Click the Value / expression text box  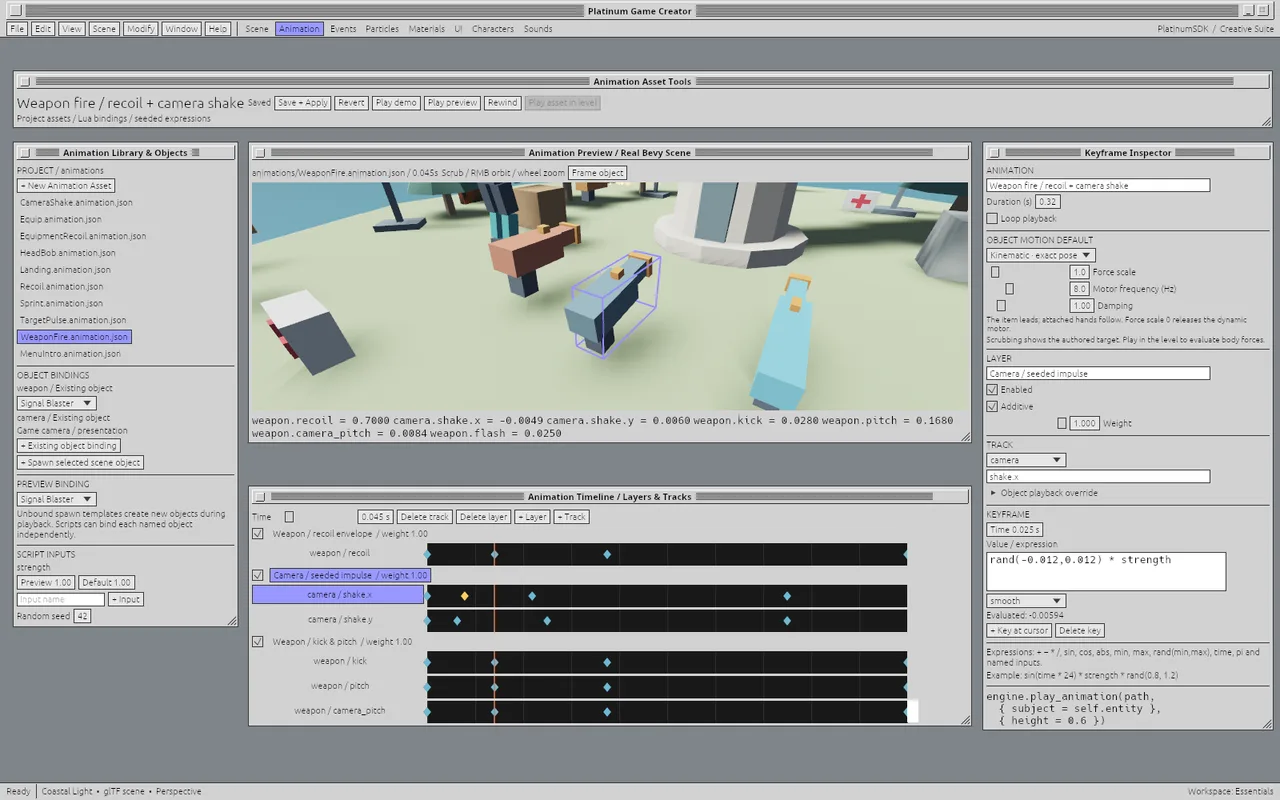(1106, 571)
